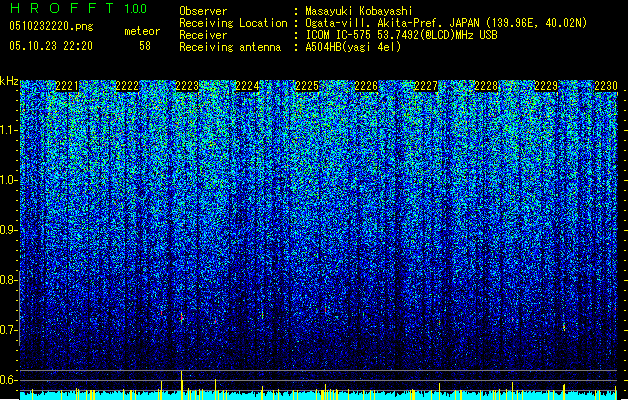Click the Observer field label
The image size is (629, 400).
point(203,11)
